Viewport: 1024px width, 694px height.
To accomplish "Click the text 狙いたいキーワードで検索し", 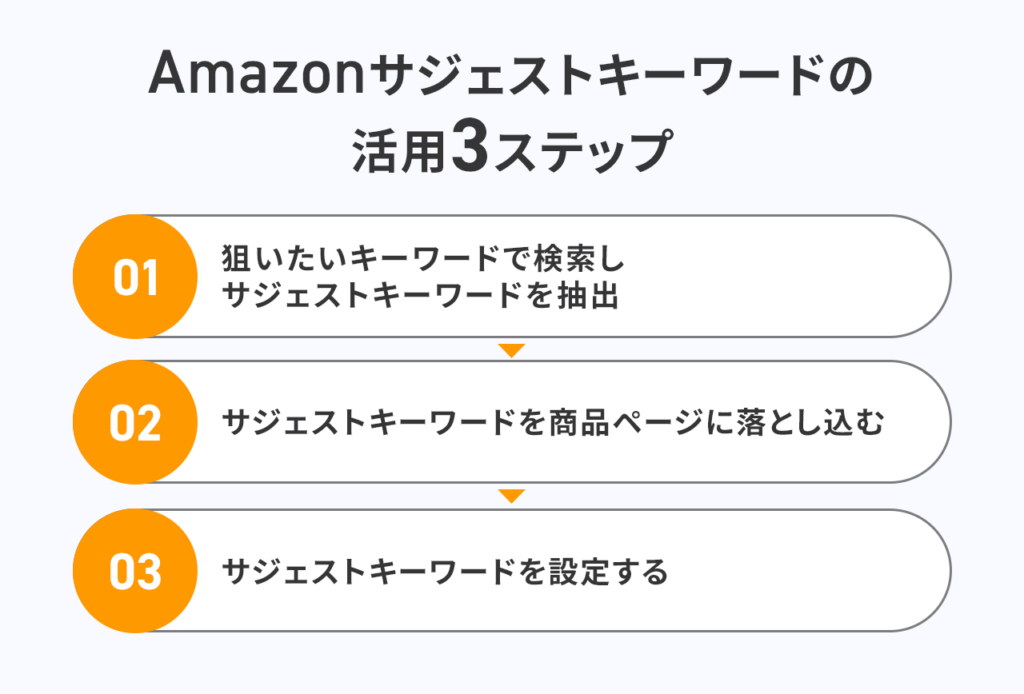I will (x=423, y=259).
